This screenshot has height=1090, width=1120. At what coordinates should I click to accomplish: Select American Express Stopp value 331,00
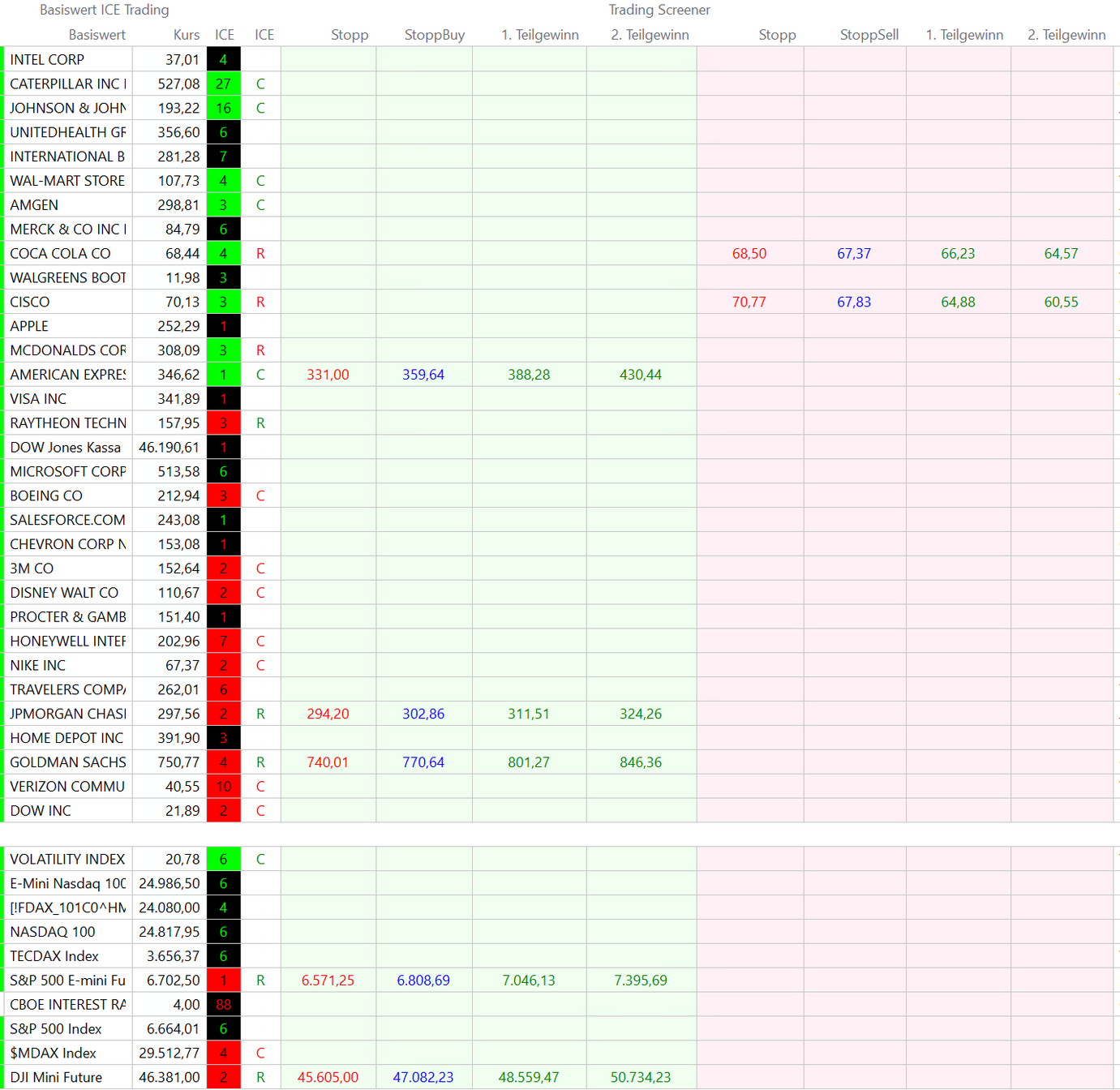pyautogui.click(x=328, y=375)
